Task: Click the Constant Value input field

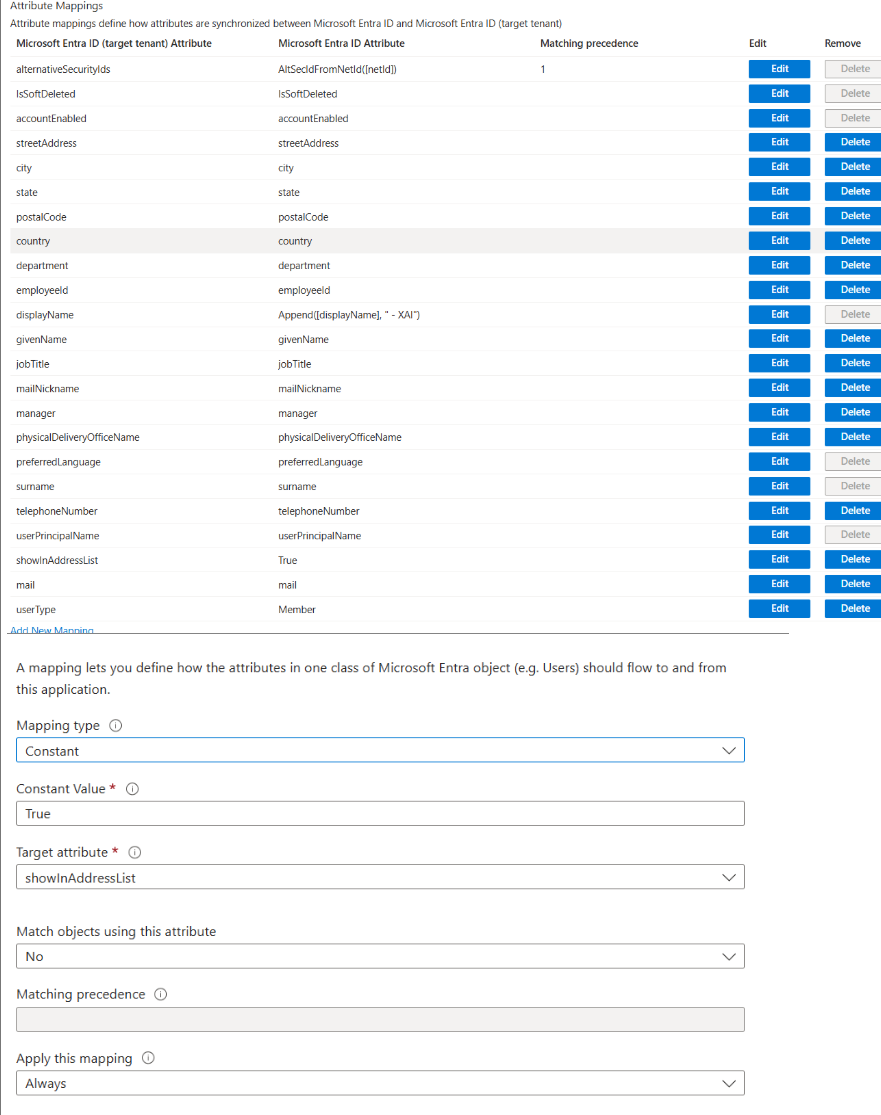Action: point(380,813)
